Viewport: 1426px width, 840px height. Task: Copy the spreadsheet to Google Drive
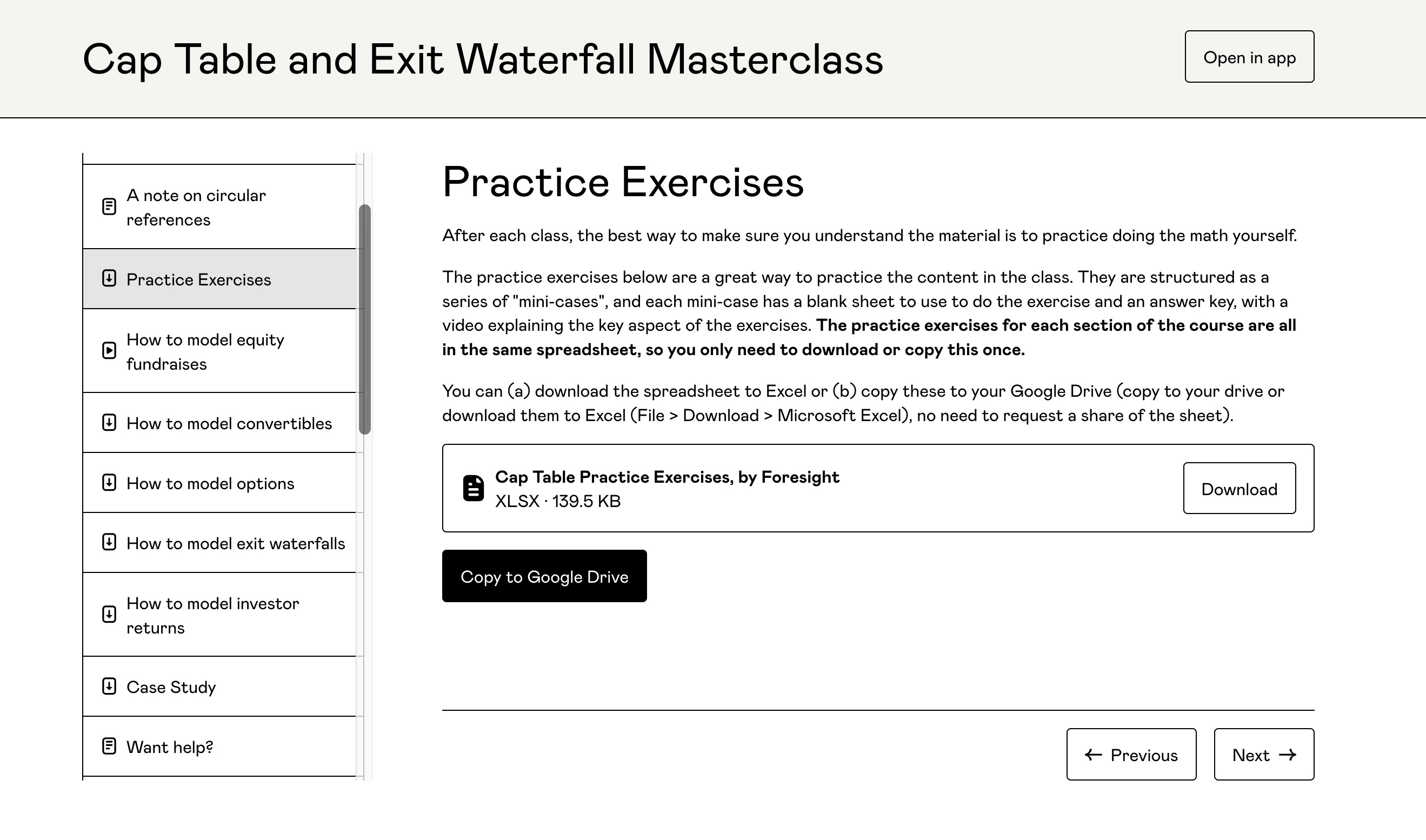tap(544, 575)
